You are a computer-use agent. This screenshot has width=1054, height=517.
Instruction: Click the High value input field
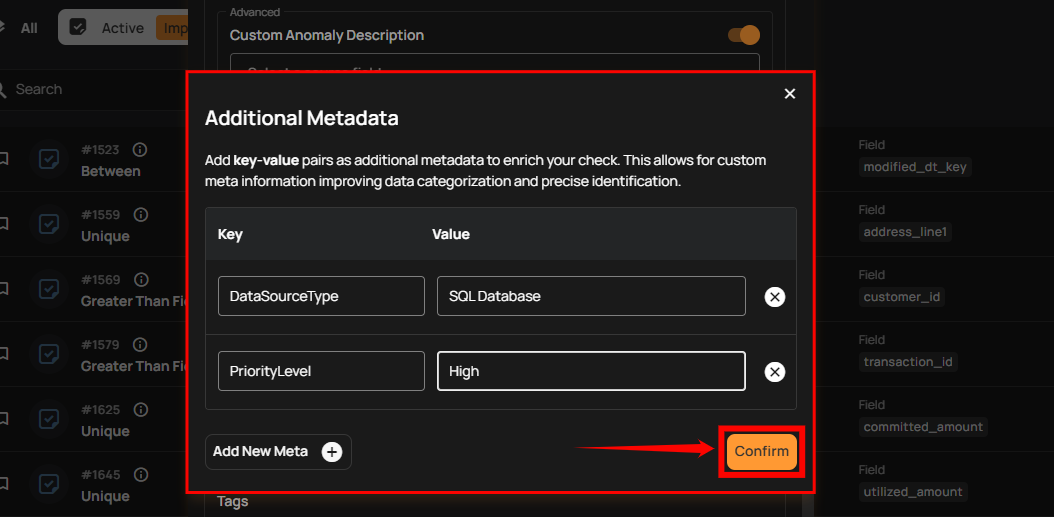pos(591,371)
